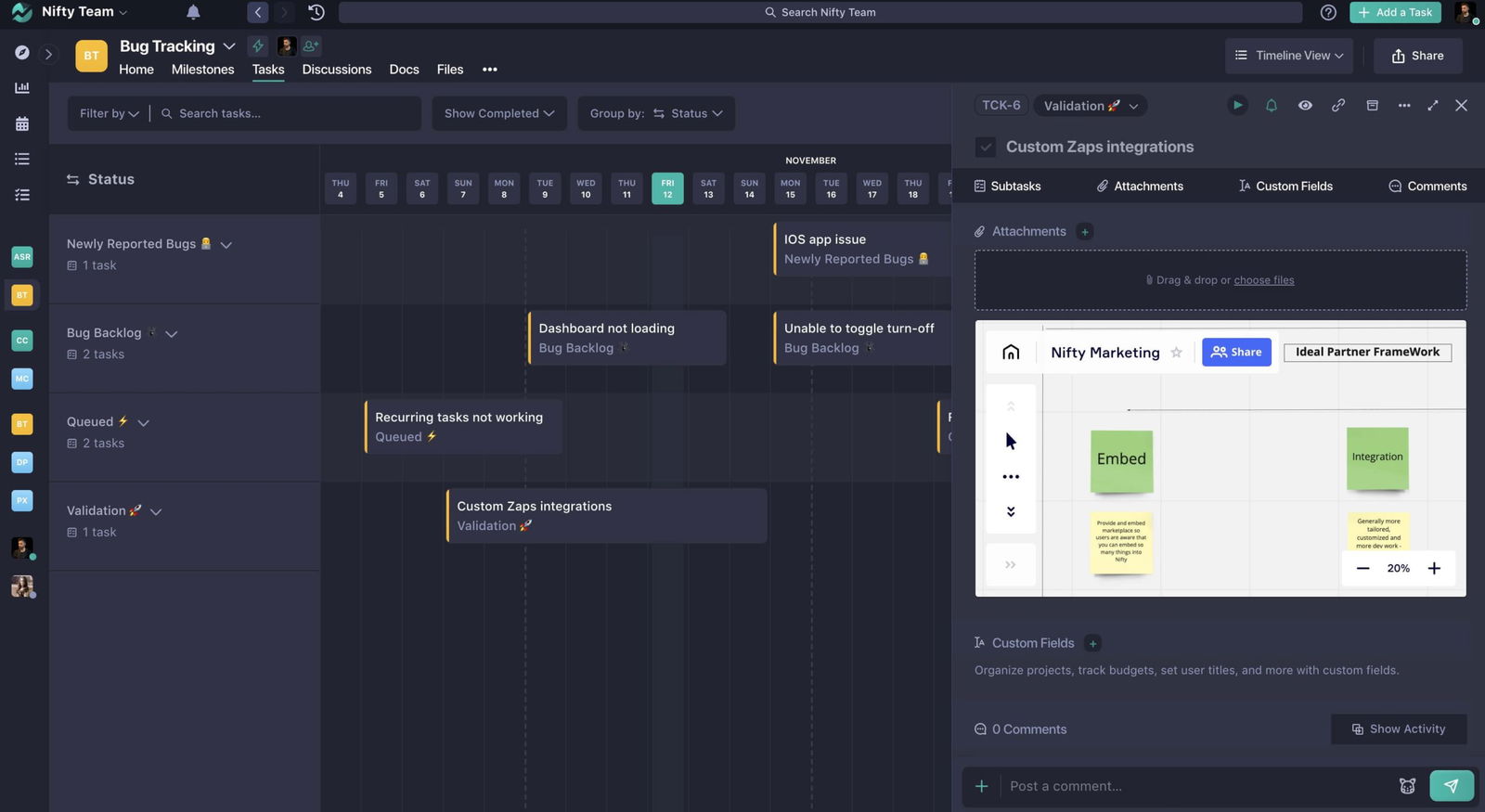Screen dimensions: 1485x812
Task: Click the lightning automation icon beside Bug Tracking
Action: click(x=259, y=45)
